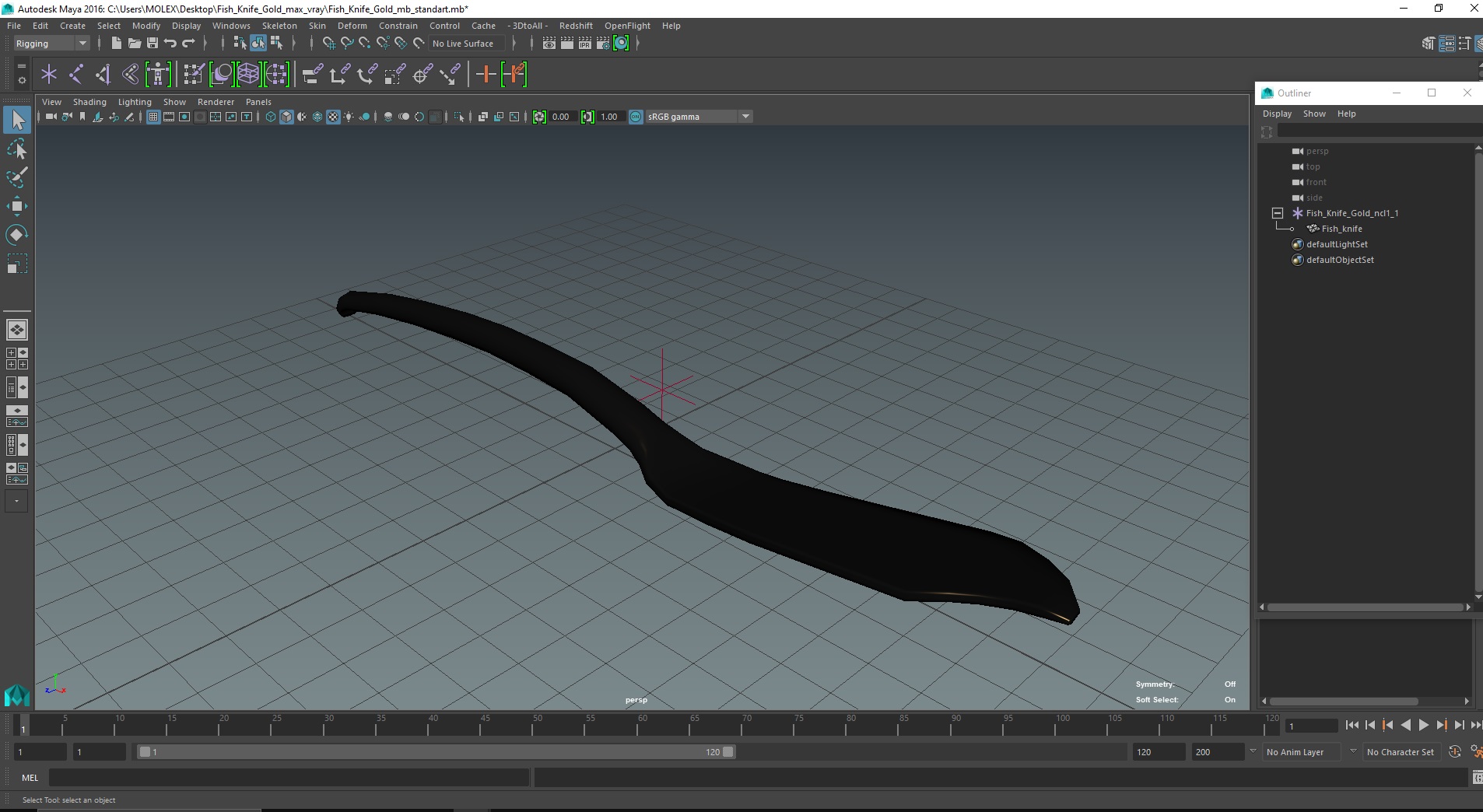
Task: Click the range slider bar
Action: [x=436, y=752]
